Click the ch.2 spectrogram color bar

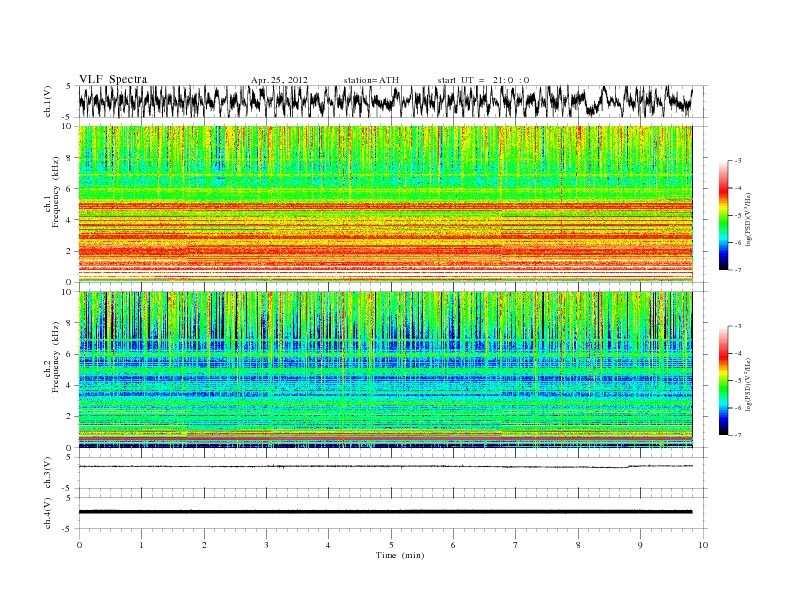[724, 380]
